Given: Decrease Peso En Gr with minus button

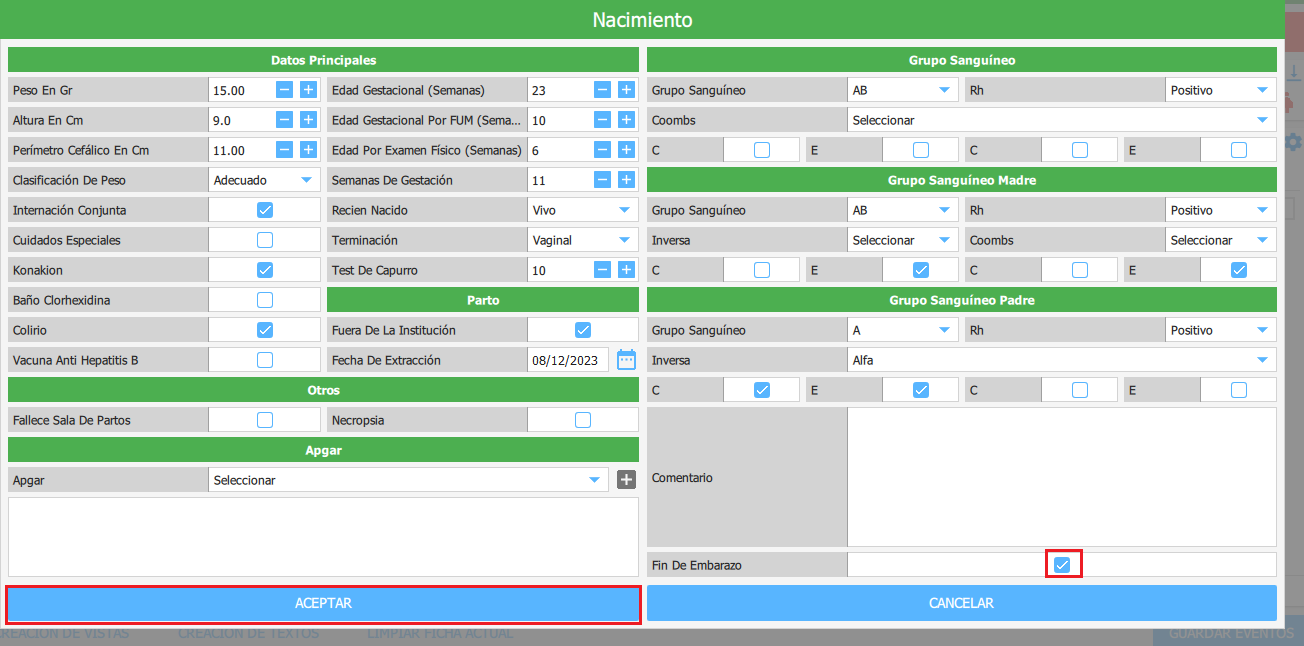Looking at the screenshot, I should click(284, 90).
